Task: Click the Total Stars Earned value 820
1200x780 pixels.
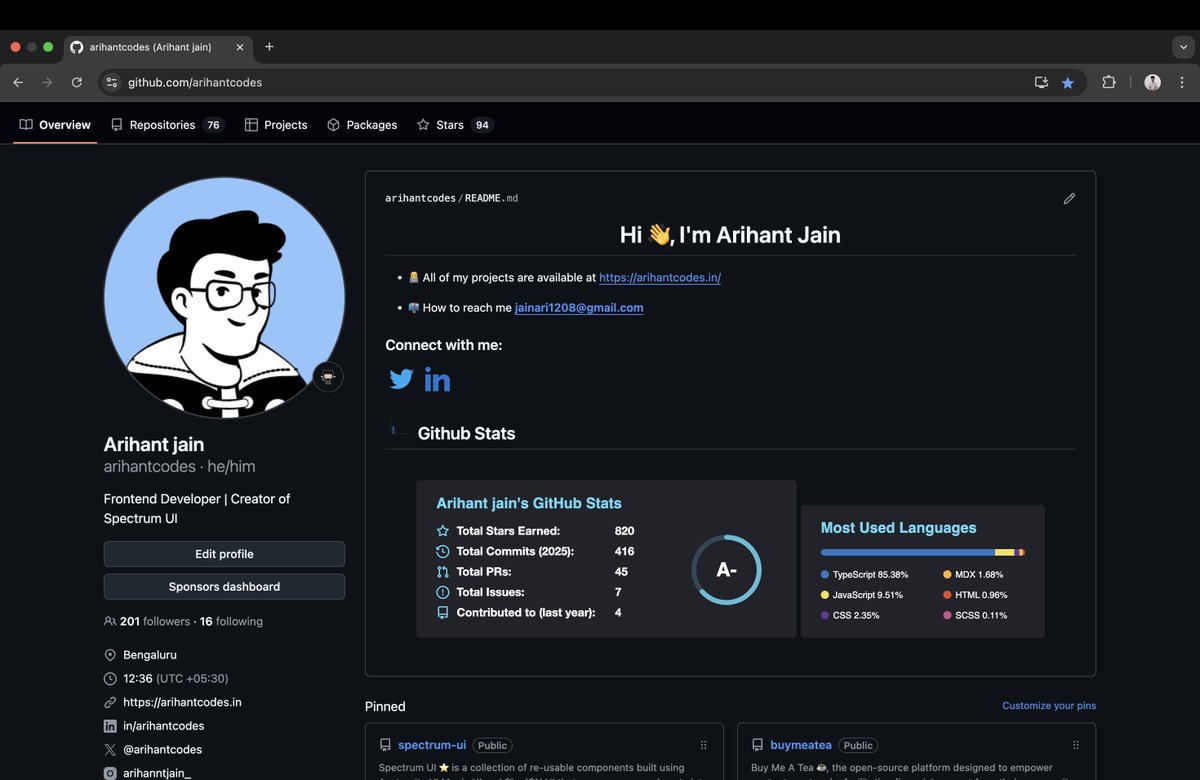Action: click(x=625, y=531)
